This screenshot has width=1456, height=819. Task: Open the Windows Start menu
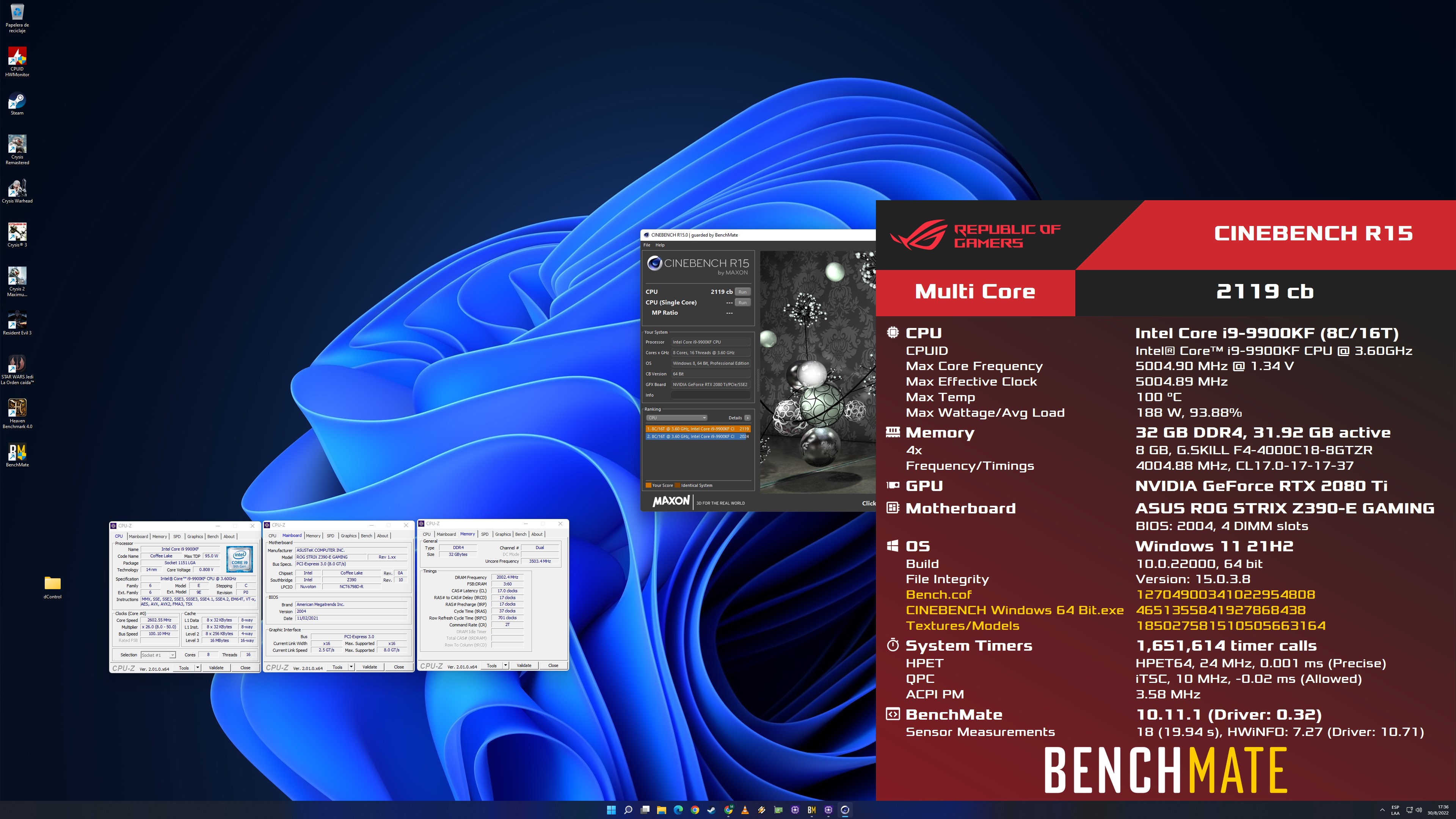[611, 810]
